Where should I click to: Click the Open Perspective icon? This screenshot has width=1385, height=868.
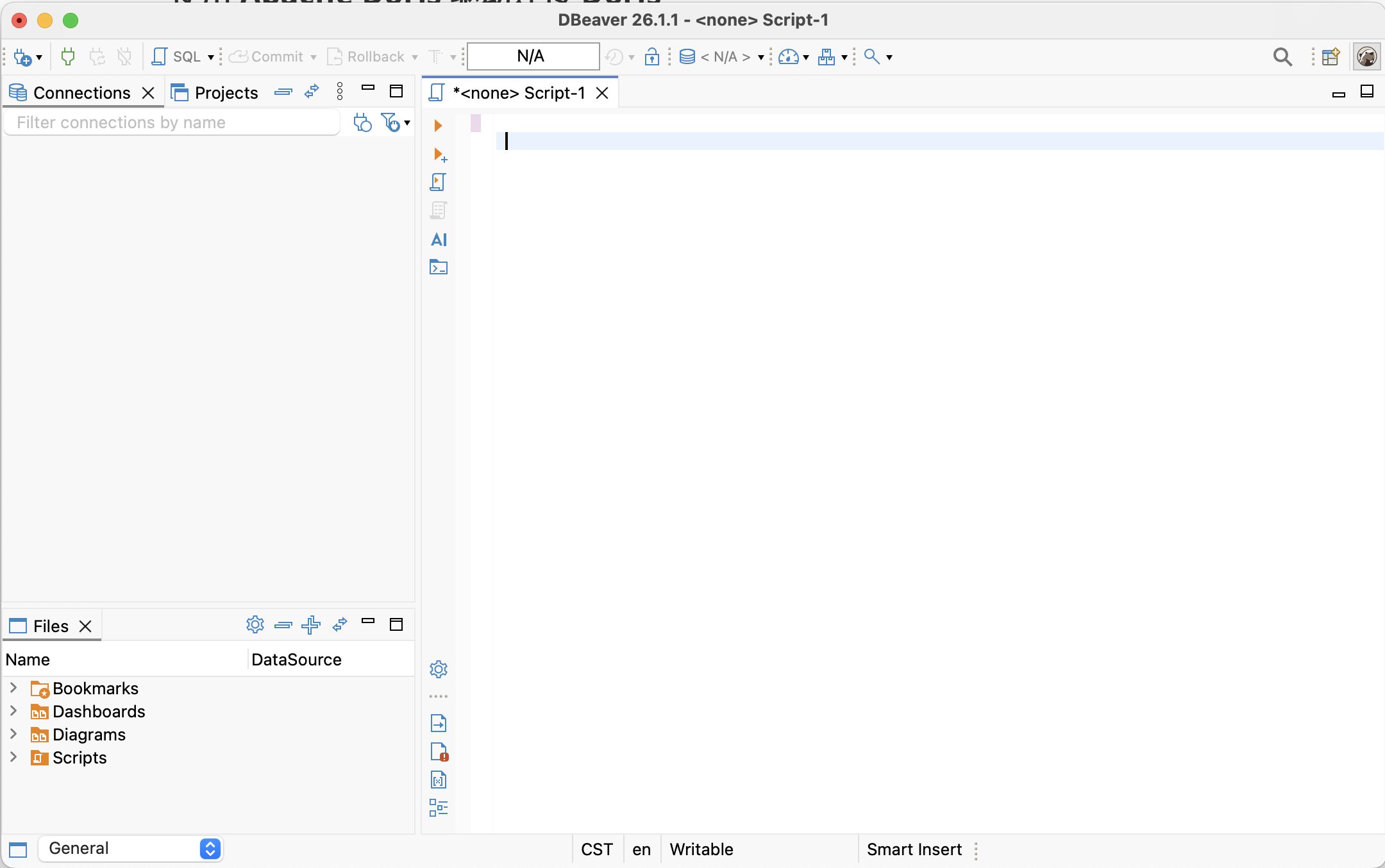pos(1330,57)
